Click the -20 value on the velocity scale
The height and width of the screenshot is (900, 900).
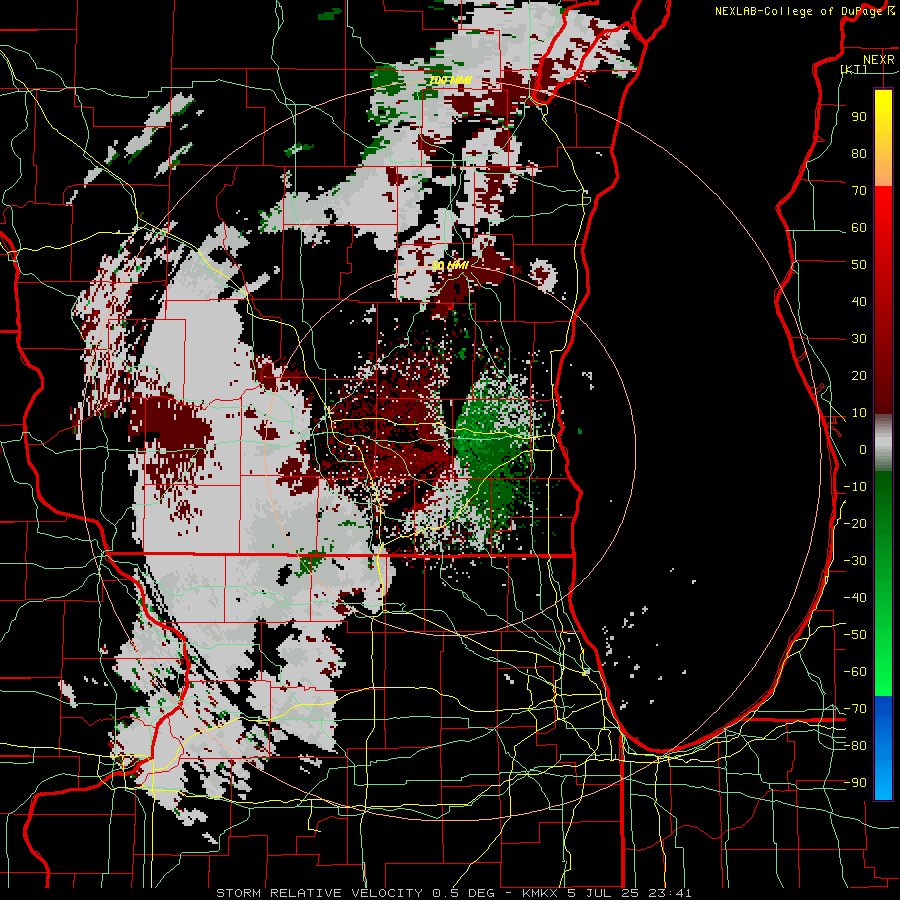[855, 524]
